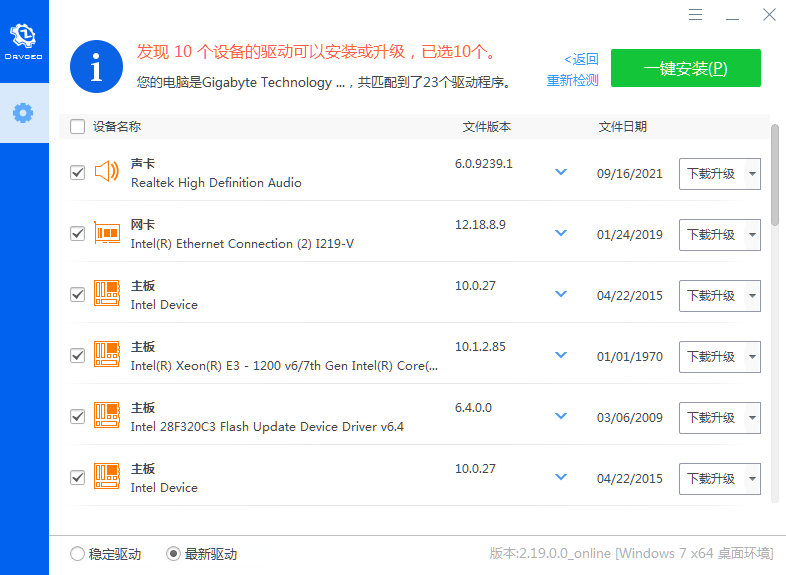Click the 一键安装(P) green button
Screen dimensions: 786x575
pyautogui.click(x=686, y=68)
